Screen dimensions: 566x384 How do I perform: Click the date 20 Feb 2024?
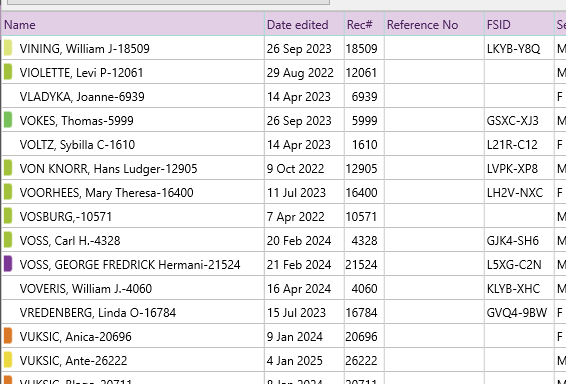click(x=299, y=241)
